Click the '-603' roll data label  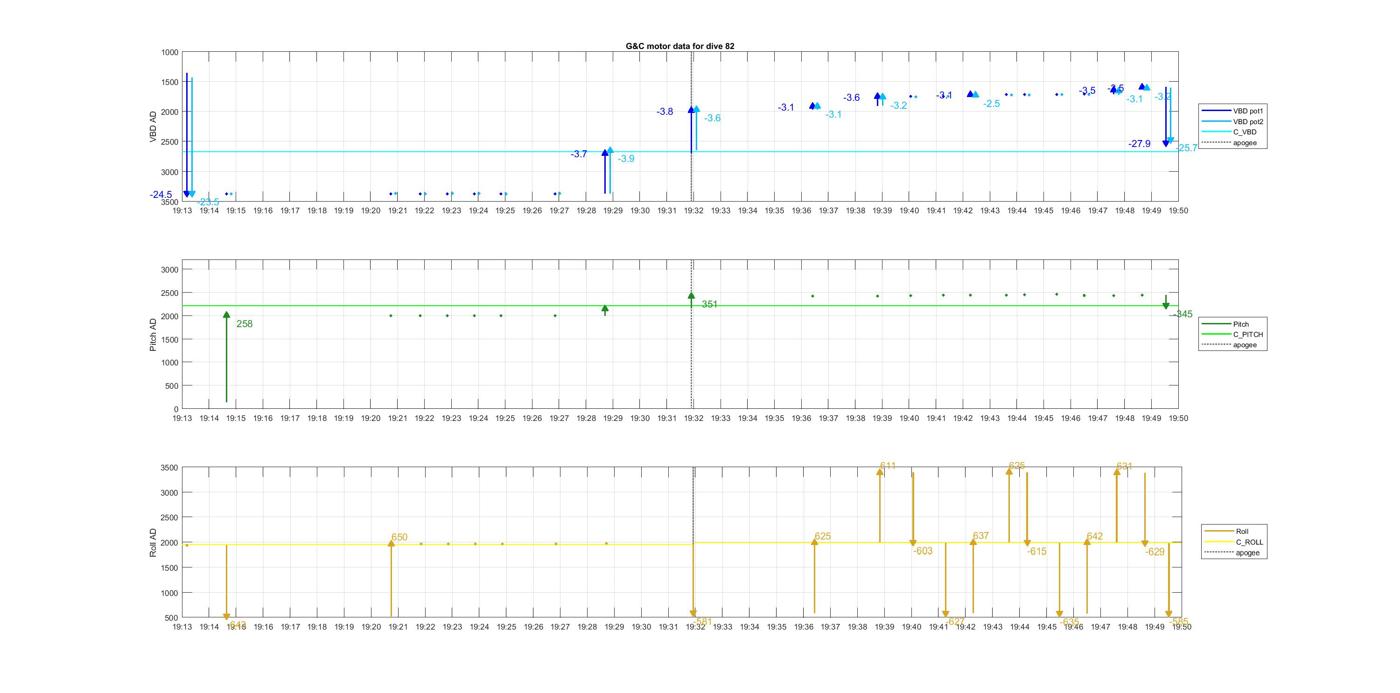pos(922,551)
